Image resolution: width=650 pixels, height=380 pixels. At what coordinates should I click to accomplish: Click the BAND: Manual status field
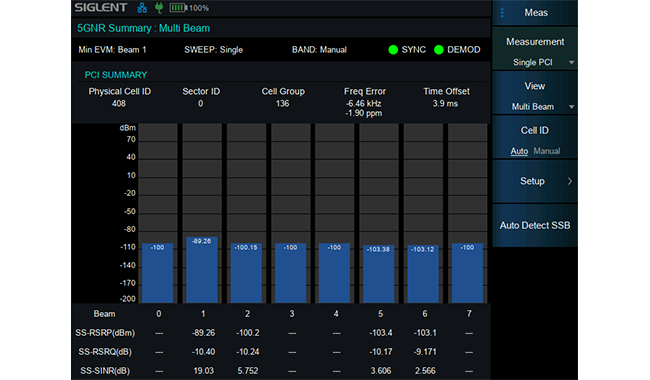coord(319,50)
